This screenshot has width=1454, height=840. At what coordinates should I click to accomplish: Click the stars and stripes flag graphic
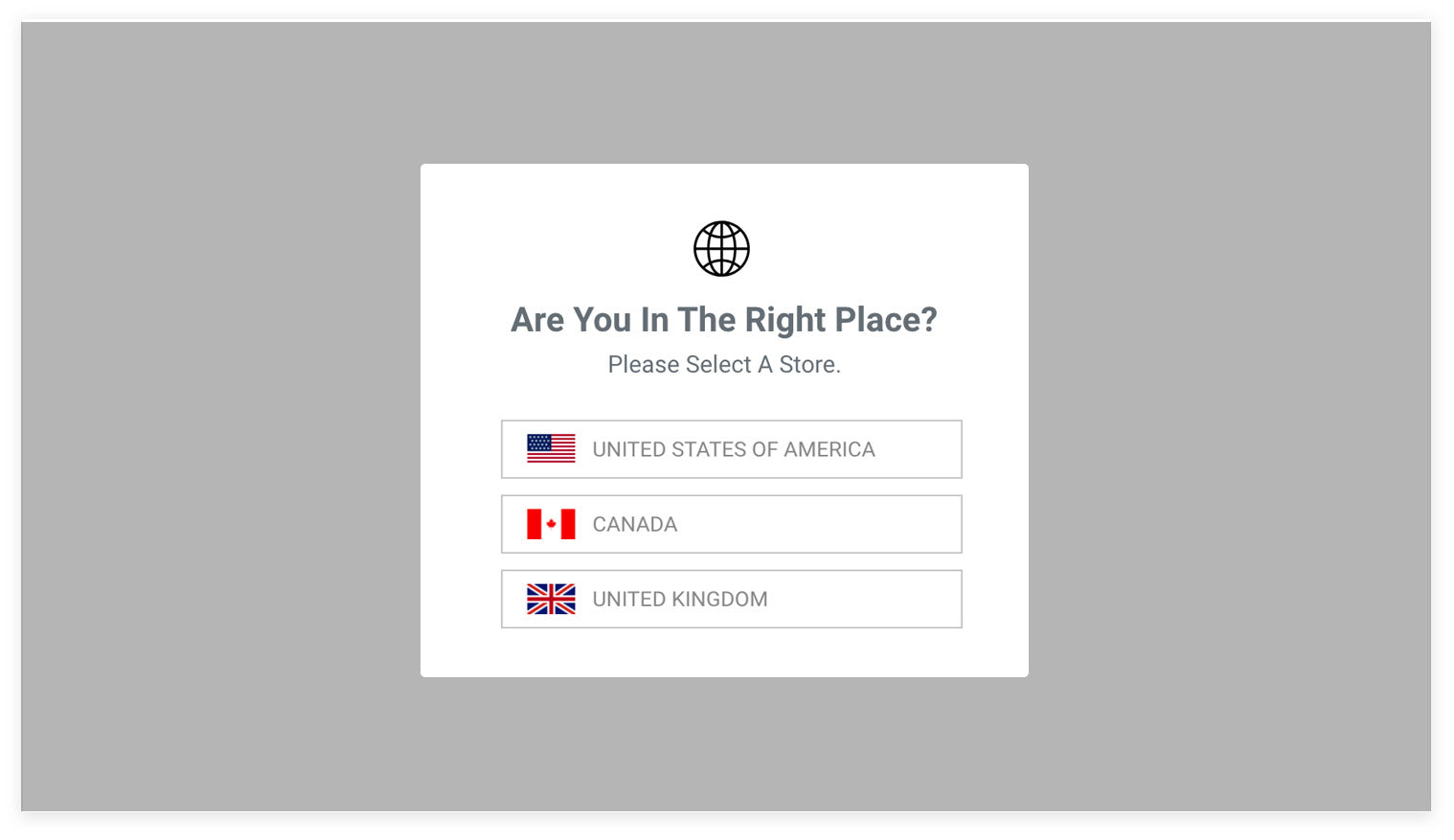[x=550, y=448]
